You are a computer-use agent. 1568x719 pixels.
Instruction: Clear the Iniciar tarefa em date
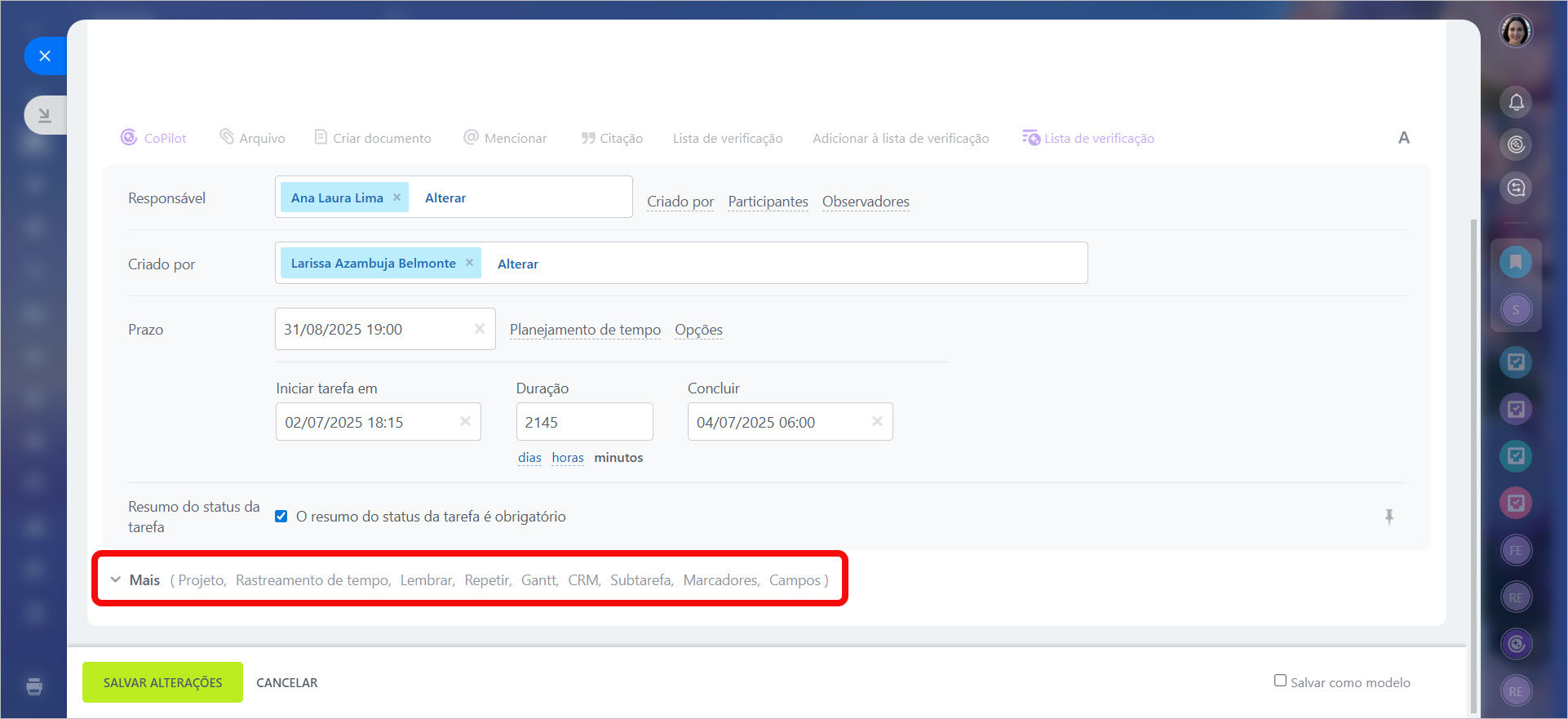tap(465, 422)
